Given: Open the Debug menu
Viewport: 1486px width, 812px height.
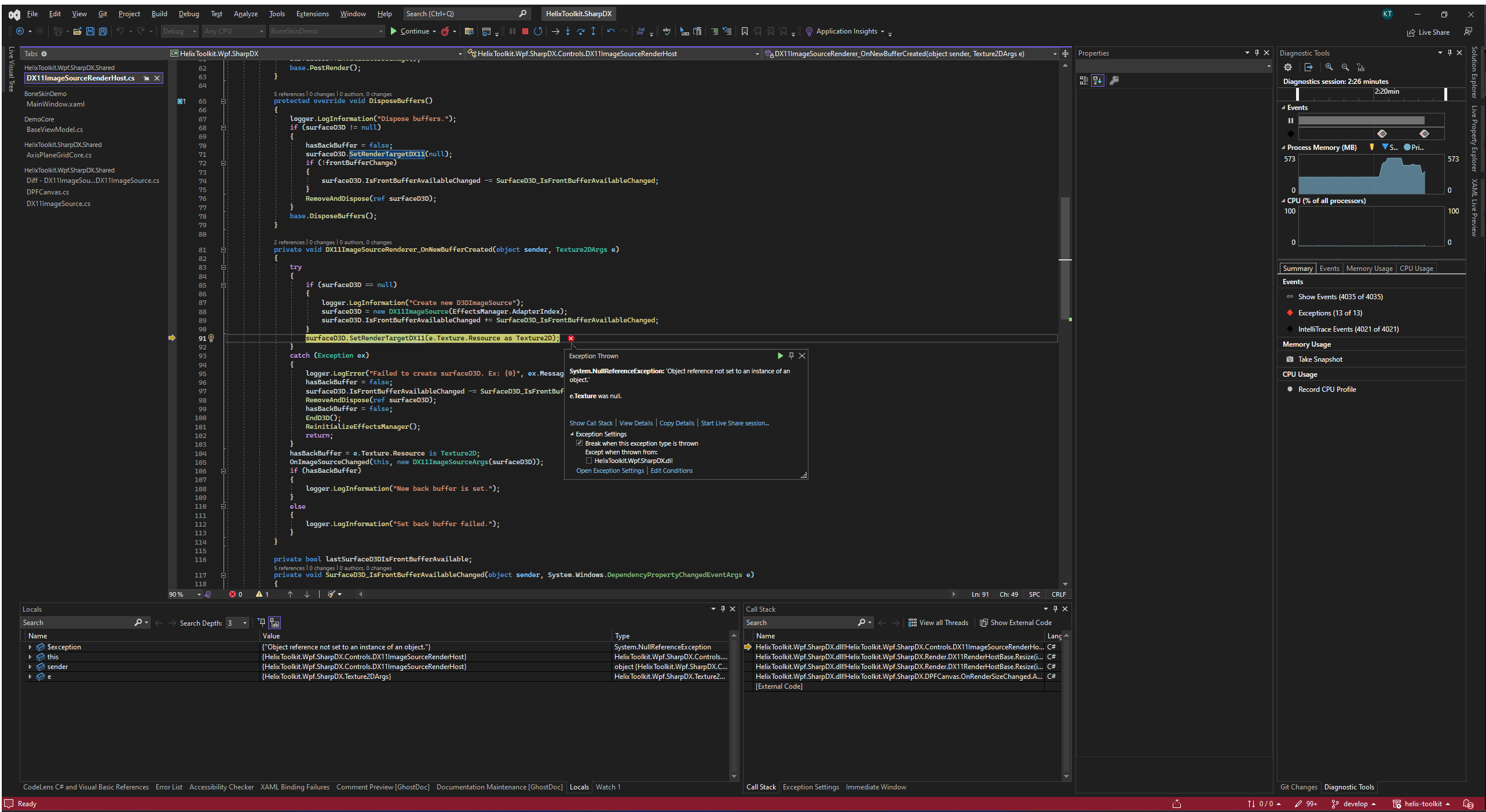Looking at the screenshot, I should [x=188, y=14].
